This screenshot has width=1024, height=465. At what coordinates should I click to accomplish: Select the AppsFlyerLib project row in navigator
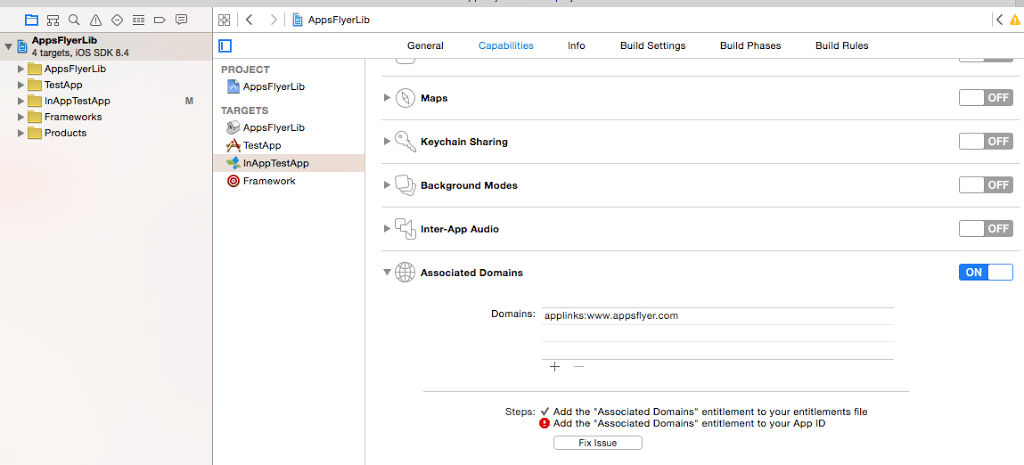[x=106, y=46]
